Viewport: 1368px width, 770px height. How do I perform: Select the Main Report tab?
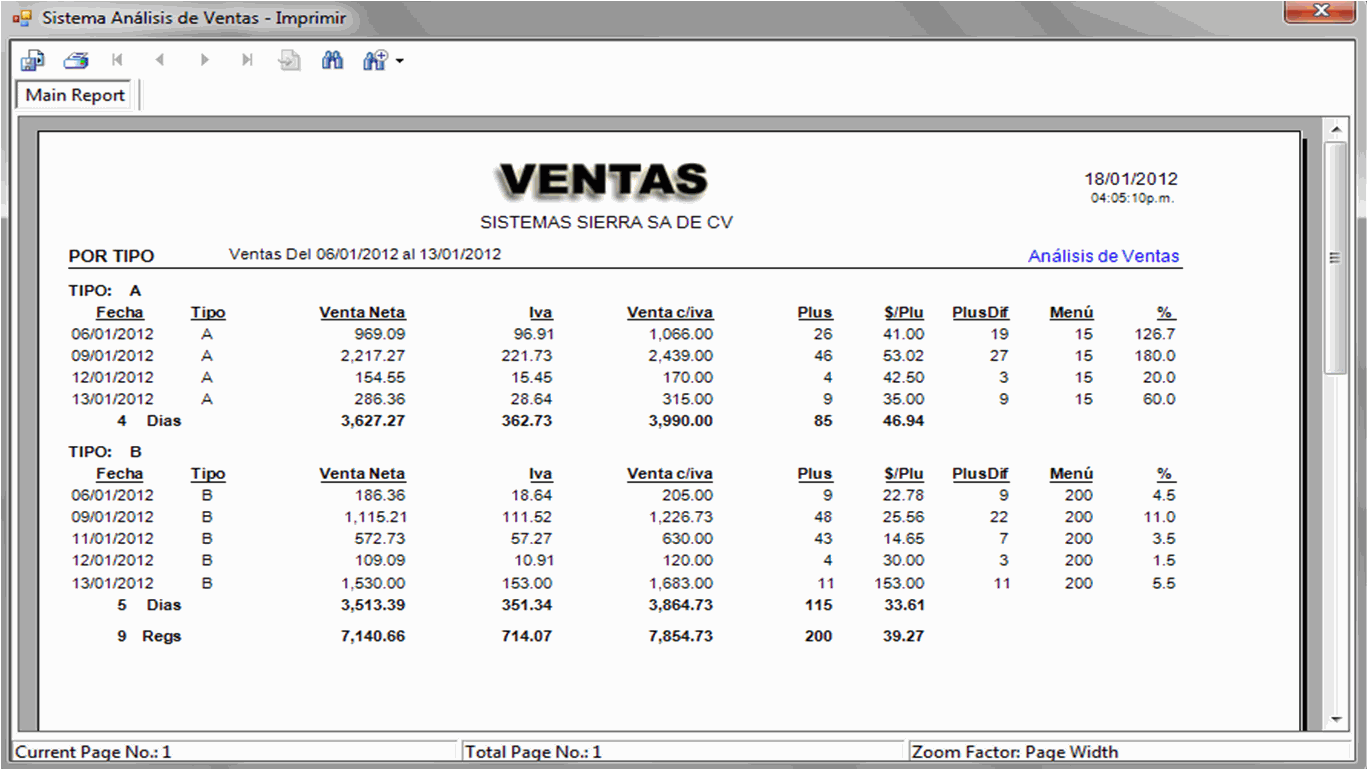75,95
